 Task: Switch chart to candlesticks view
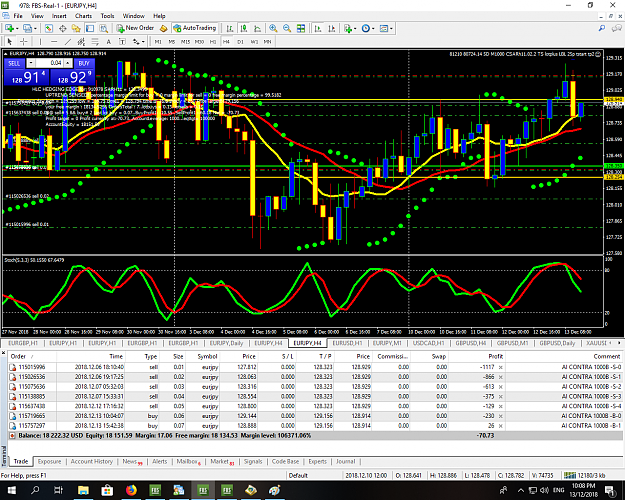[x=244, y=28]
